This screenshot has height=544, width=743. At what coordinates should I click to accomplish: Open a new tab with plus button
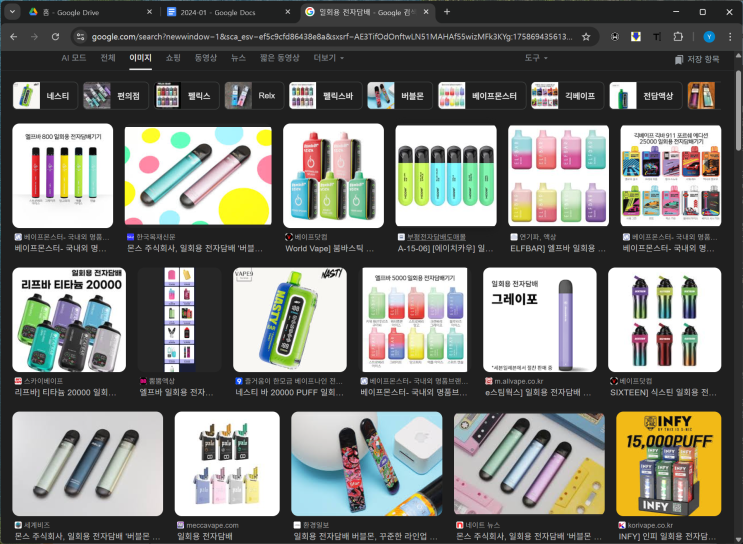pos(446,12)
